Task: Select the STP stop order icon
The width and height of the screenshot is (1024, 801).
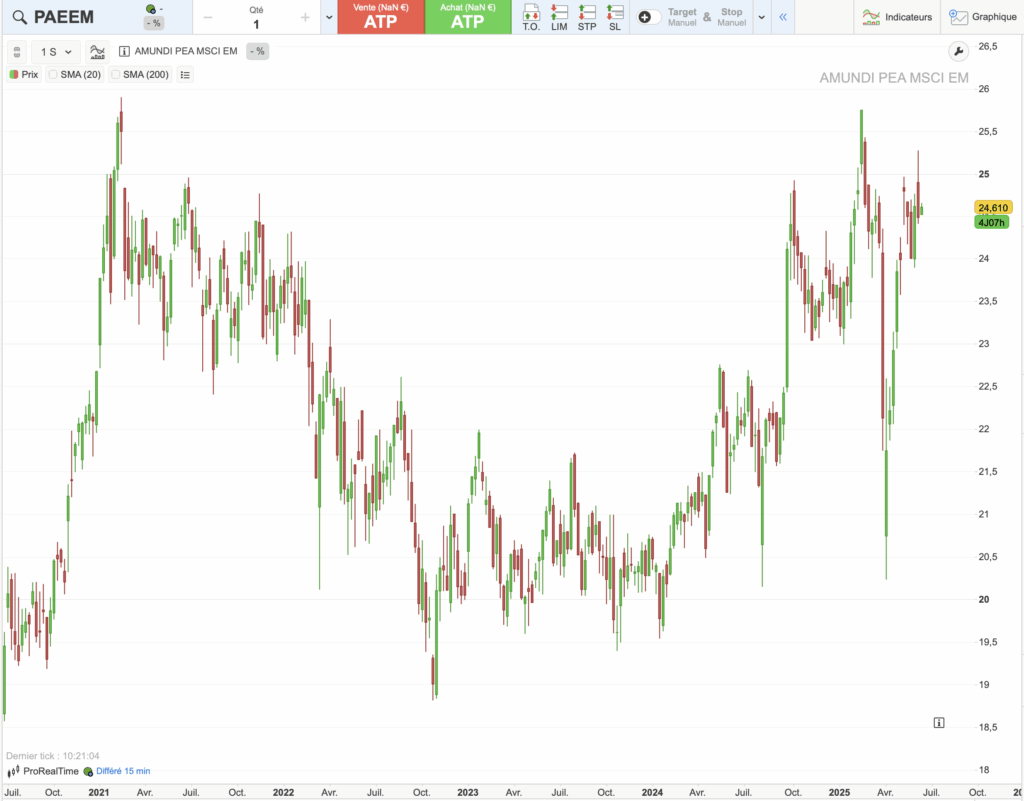Action: (x=587, y=18)
